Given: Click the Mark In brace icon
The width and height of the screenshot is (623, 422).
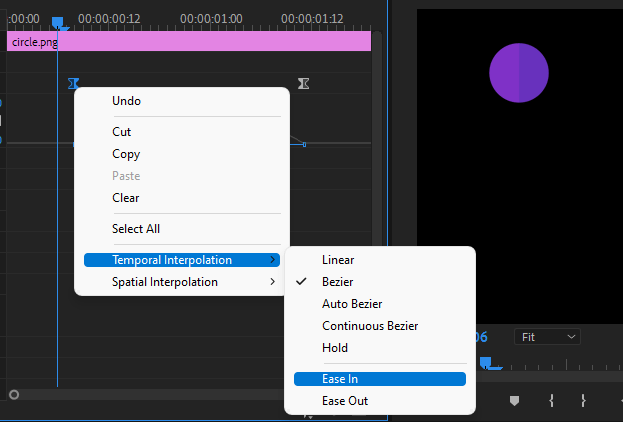Looking at the screenshot, I should [x=551, y=401].
